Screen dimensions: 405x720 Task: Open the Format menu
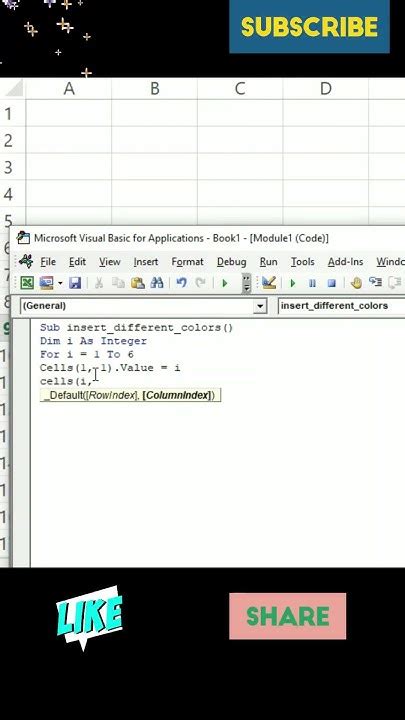click(187, 262)
